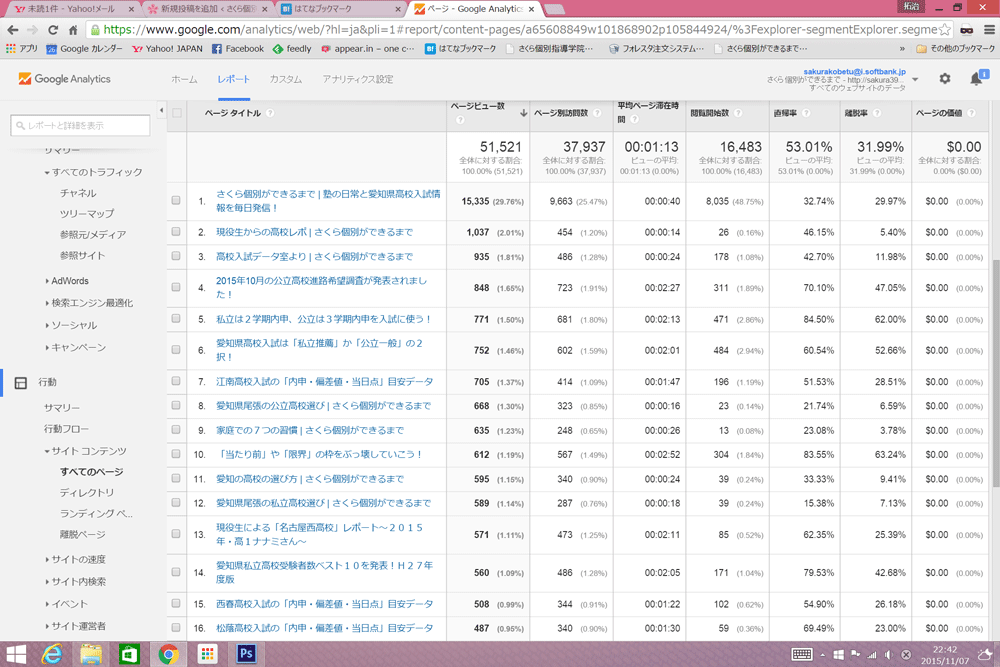Expand the AdWords section in sidebar

pyautogui.click(x=68, y=281)
